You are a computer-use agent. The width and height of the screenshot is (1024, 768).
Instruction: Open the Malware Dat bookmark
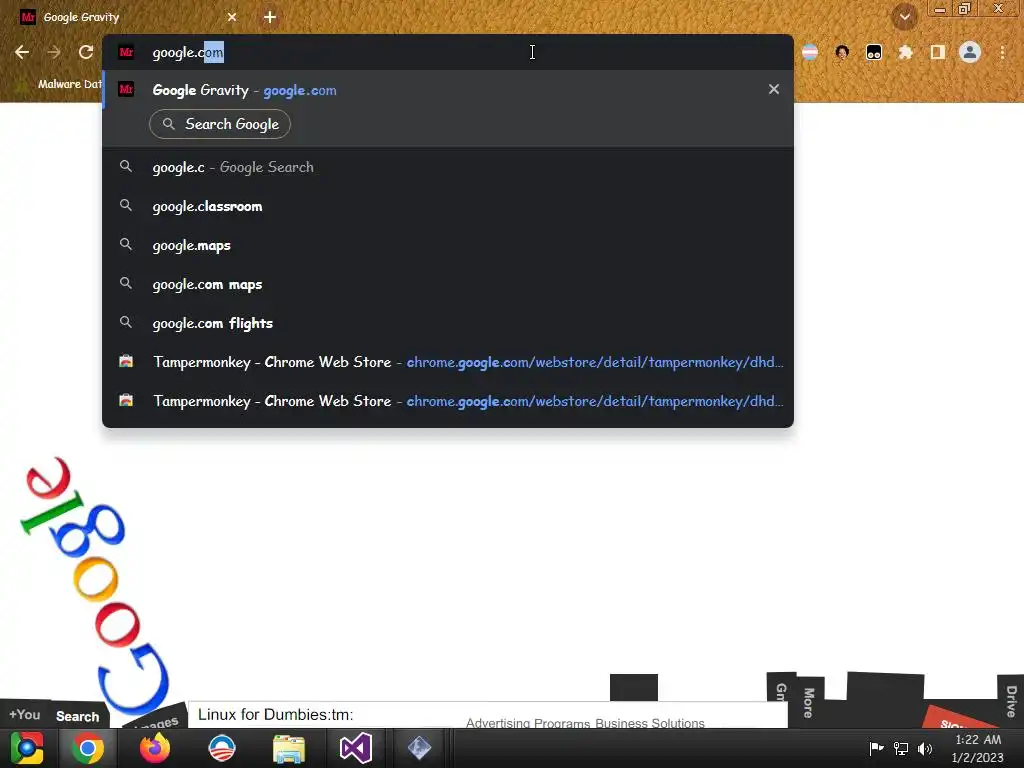[x=59, y=84]
